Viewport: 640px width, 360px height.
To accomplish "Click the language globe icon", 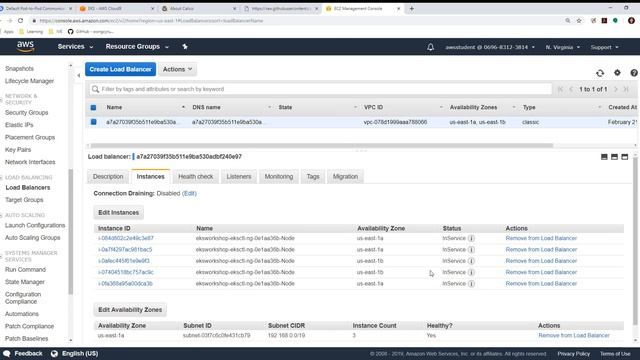I will tap(54, 353).
